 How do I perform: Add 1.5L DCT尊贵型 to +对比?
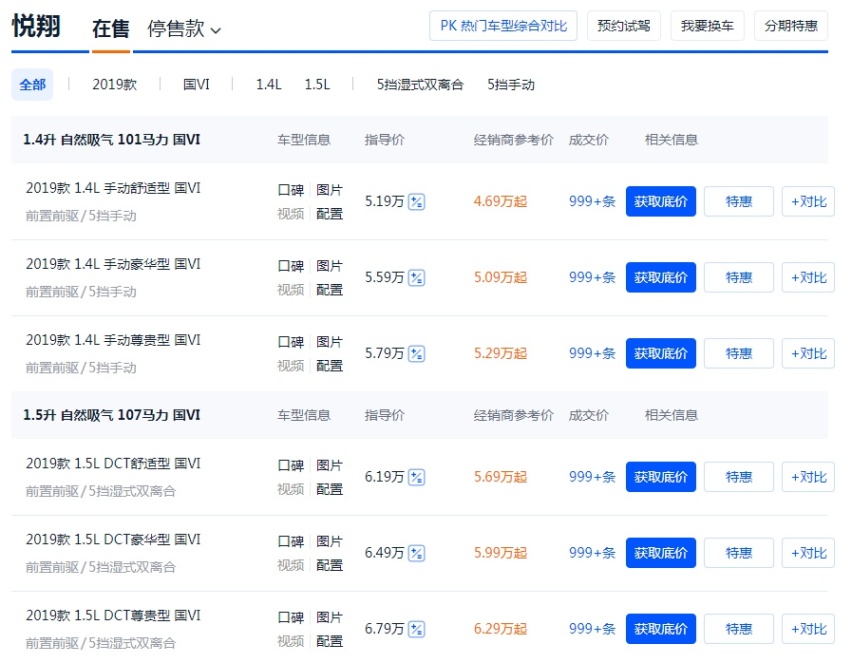point(809,629)
